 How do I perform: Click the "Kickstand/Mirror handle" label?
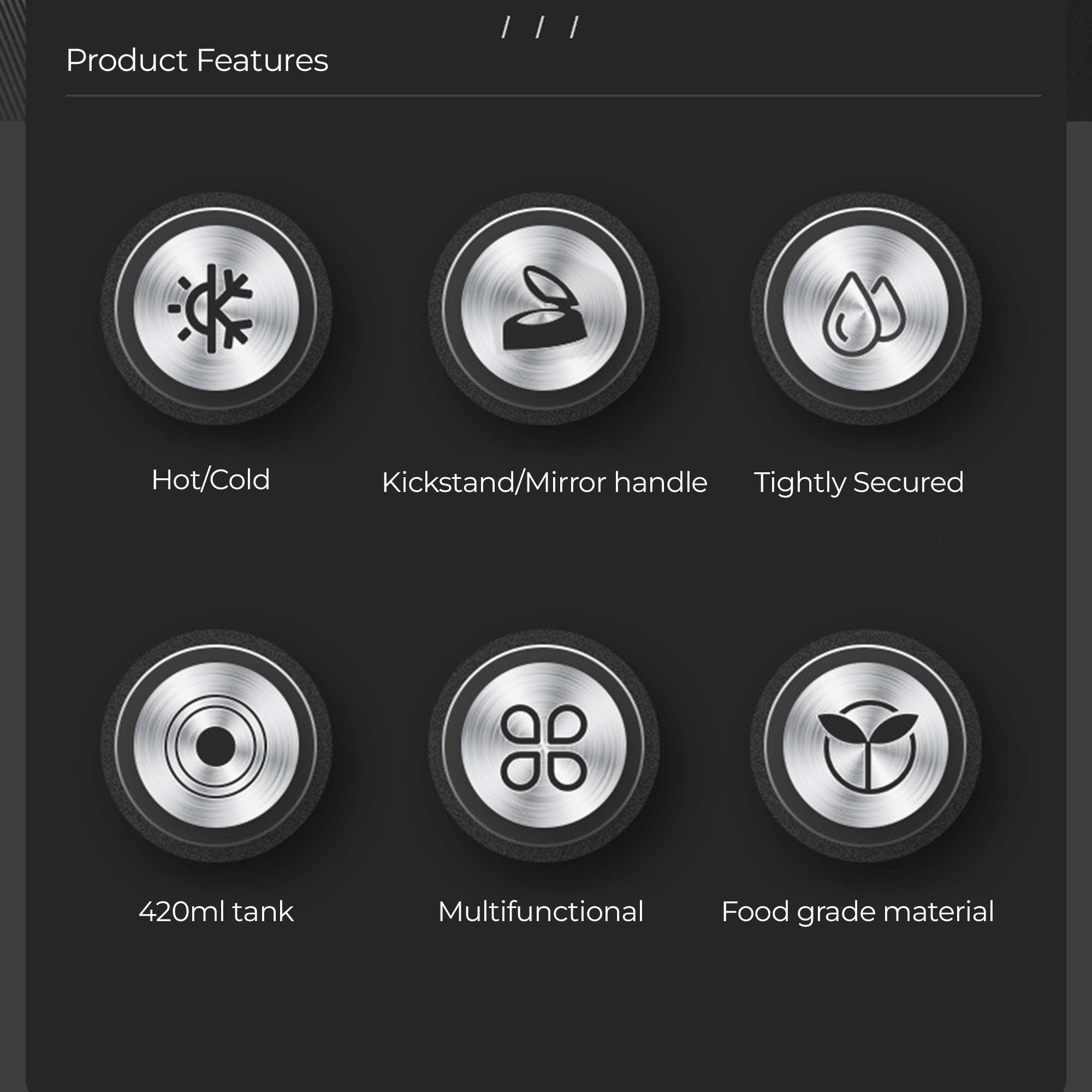[x=544, y=483]
